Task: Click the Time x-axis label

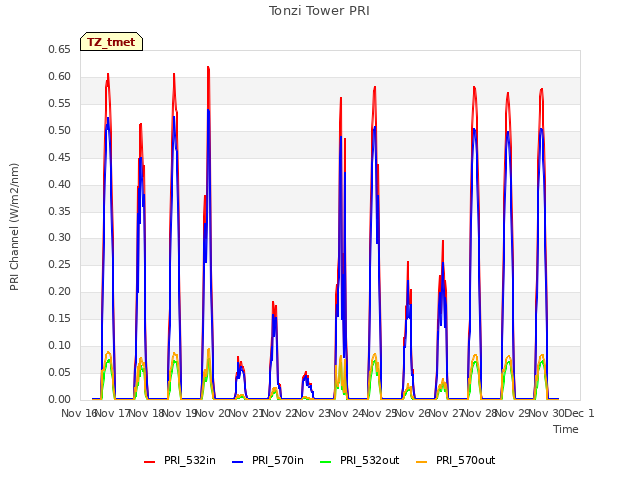Action: click(566, 429)
